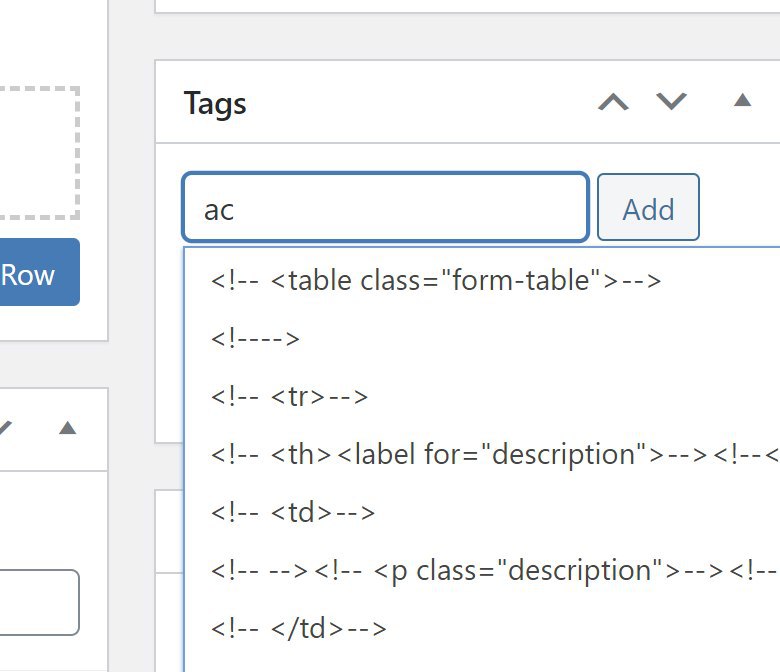Collapse the left panel via triangle toggle

(x=68, y=428)
